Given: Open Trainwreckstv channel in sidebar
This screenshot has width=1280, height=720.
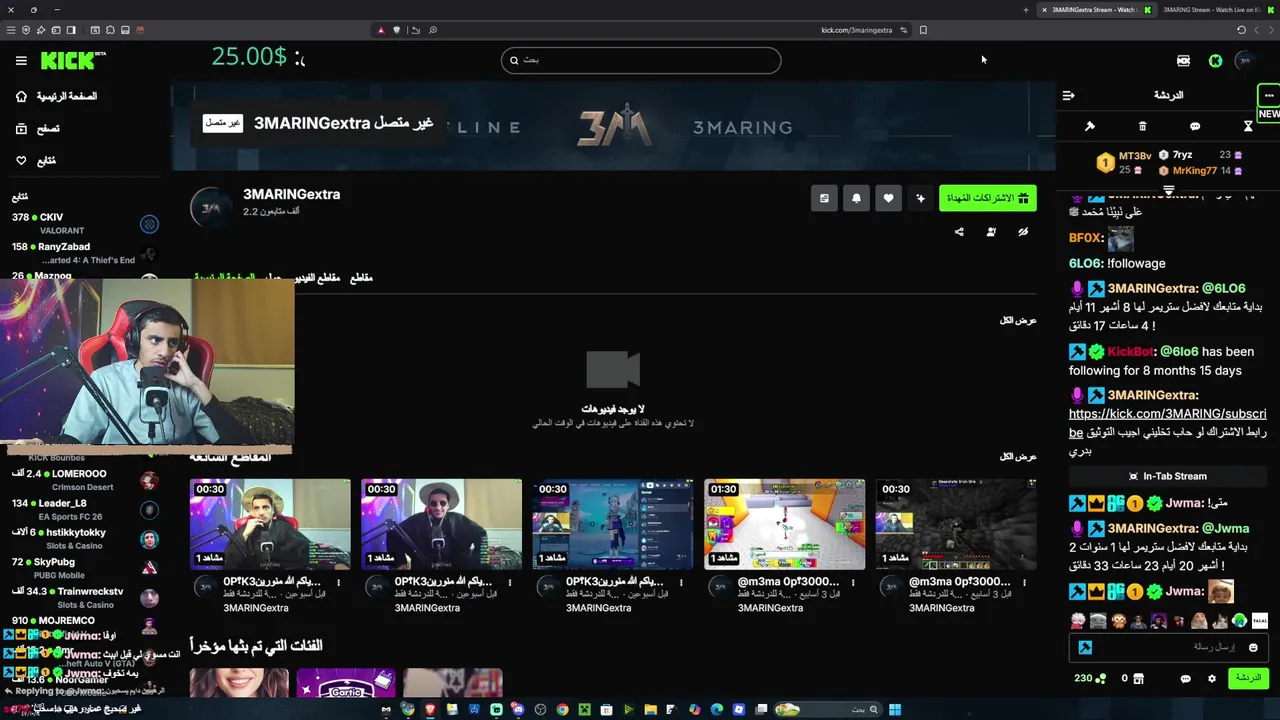Looking at the screenshot, I should point(84,598).
